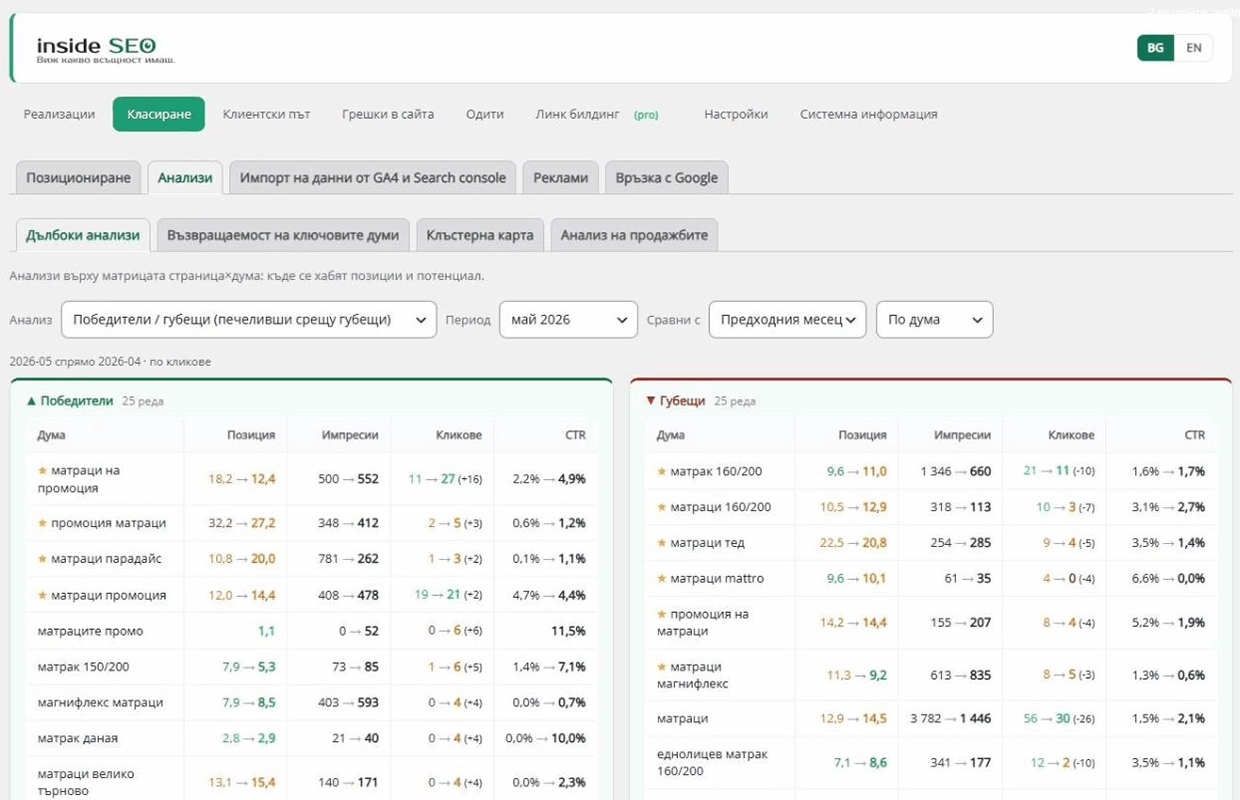Click impressions value 3 782 → 1 446
Screen dimensions: 1240x800
click(x=951, y=719)
